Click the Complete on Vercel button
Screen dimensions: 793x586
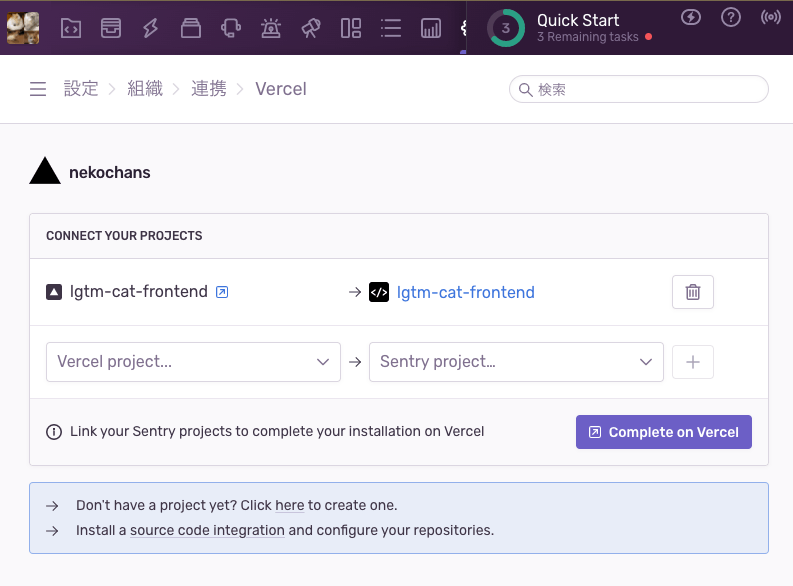point(664,432)
